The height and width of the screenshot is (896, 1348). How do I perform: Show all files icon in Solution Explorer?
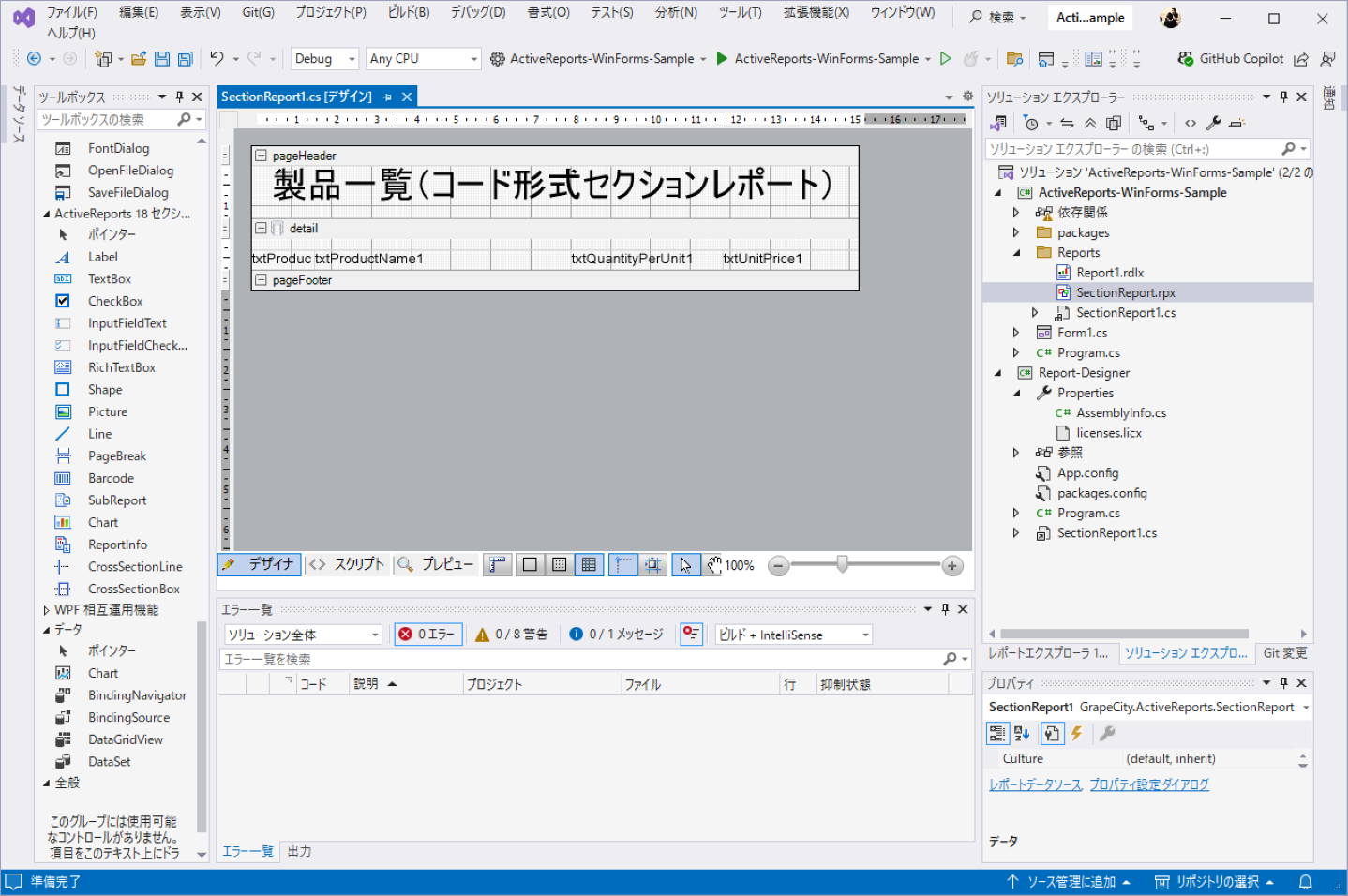[1114, 124]
